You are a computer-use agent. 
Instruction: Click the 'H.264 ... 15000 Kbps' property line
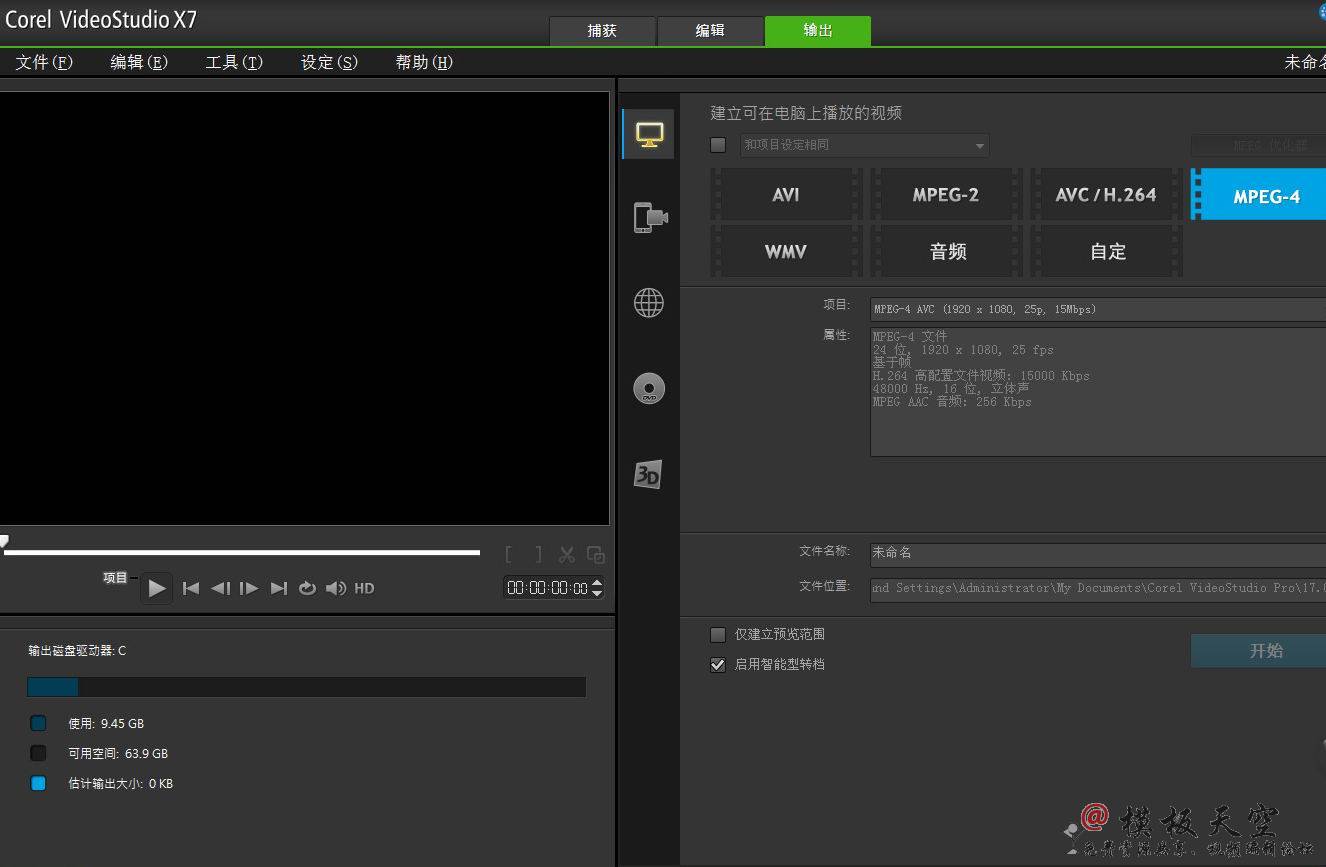coord(981,376)
